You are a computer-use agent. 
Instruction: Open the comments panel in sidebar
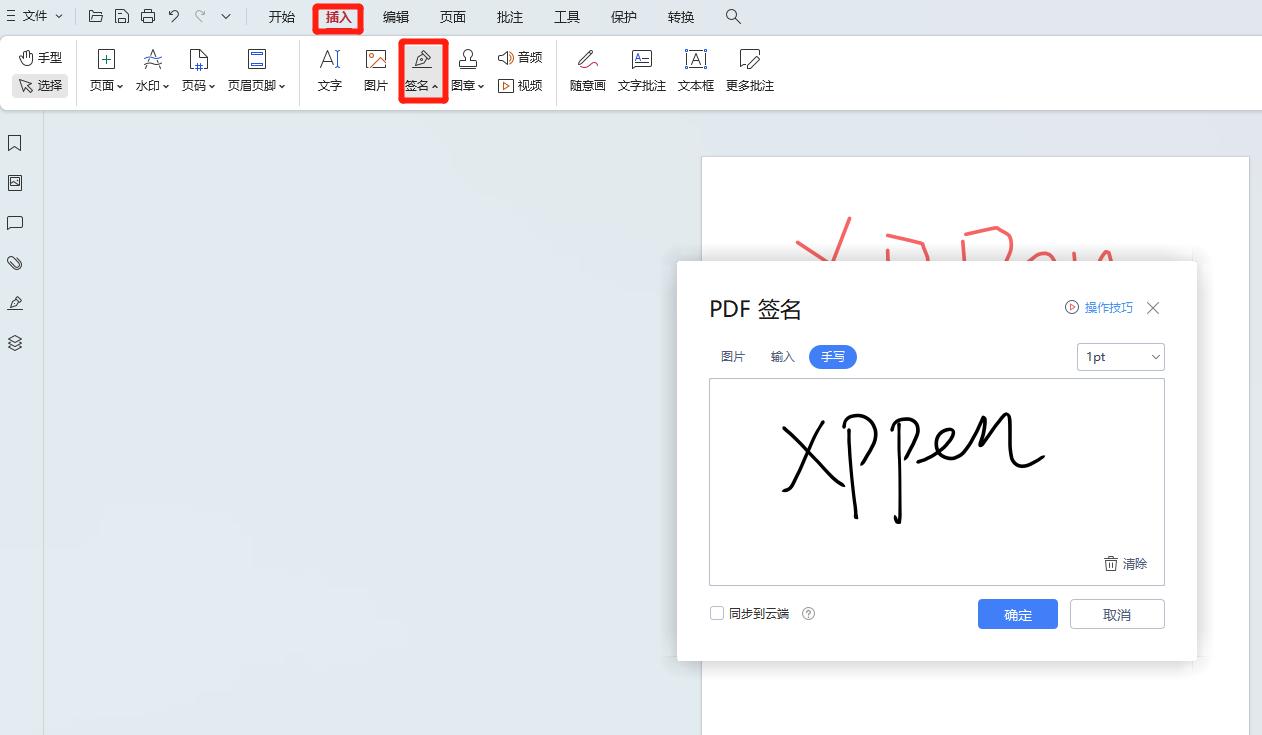pos(15,223)
